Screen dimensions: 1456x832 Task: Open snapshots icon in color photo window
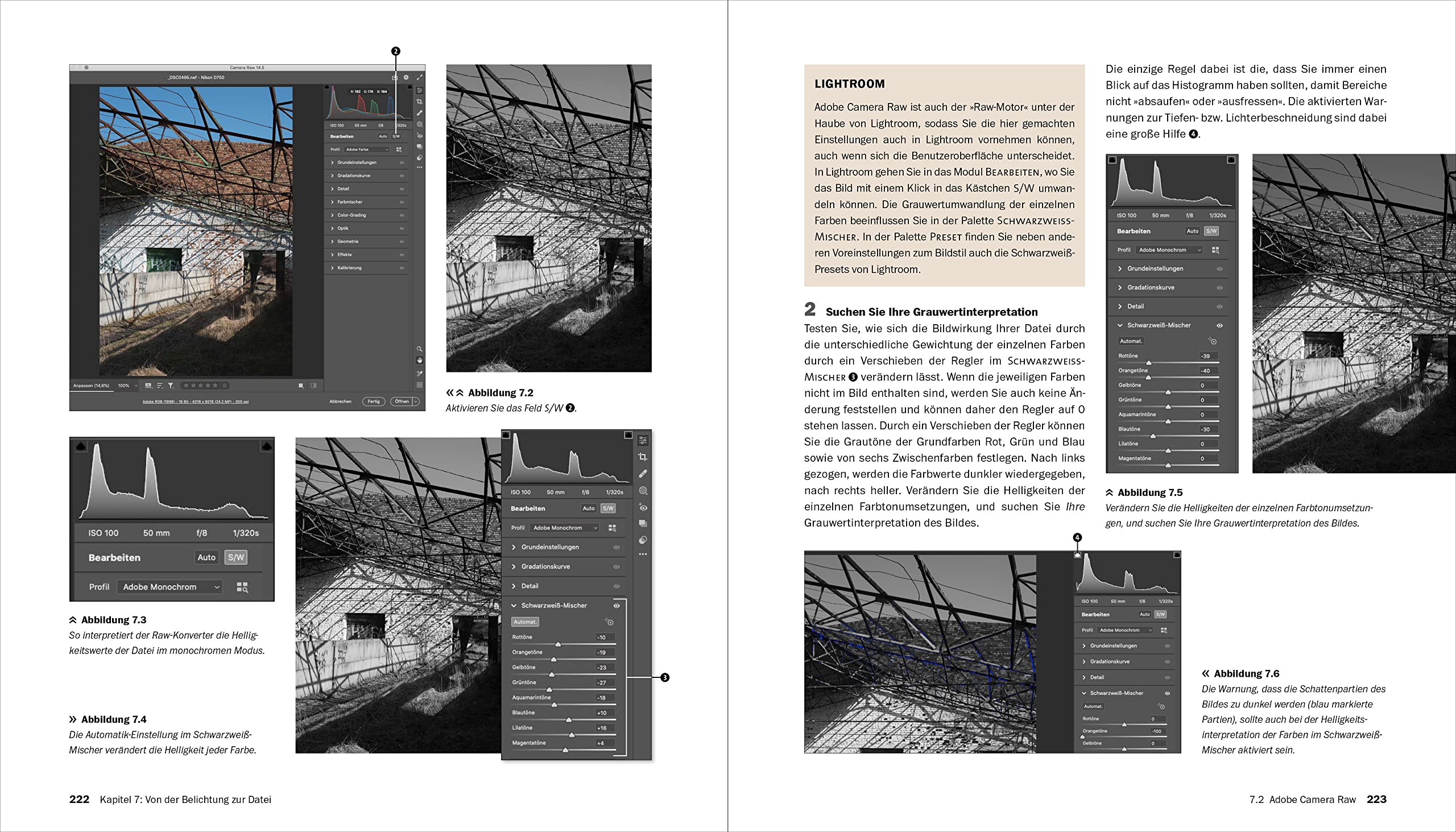click(x=419, y=146)
